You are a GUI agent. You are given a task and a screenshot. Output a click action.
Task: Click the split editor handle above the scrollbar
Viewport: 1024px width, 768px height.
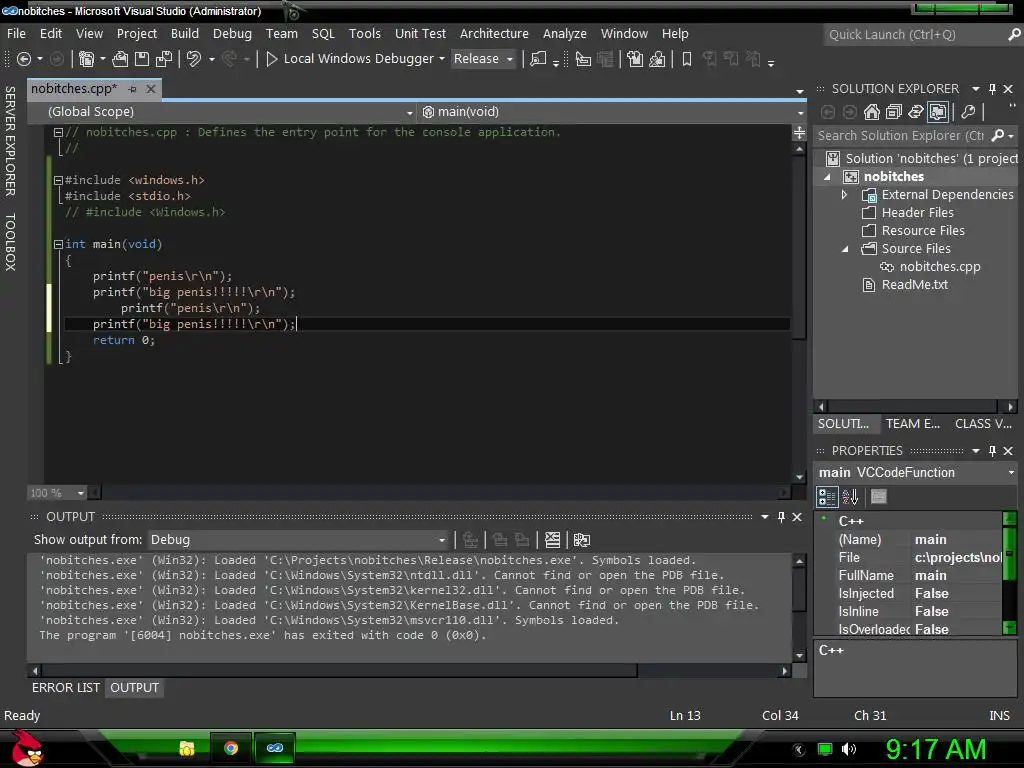(x=799, y=133)
